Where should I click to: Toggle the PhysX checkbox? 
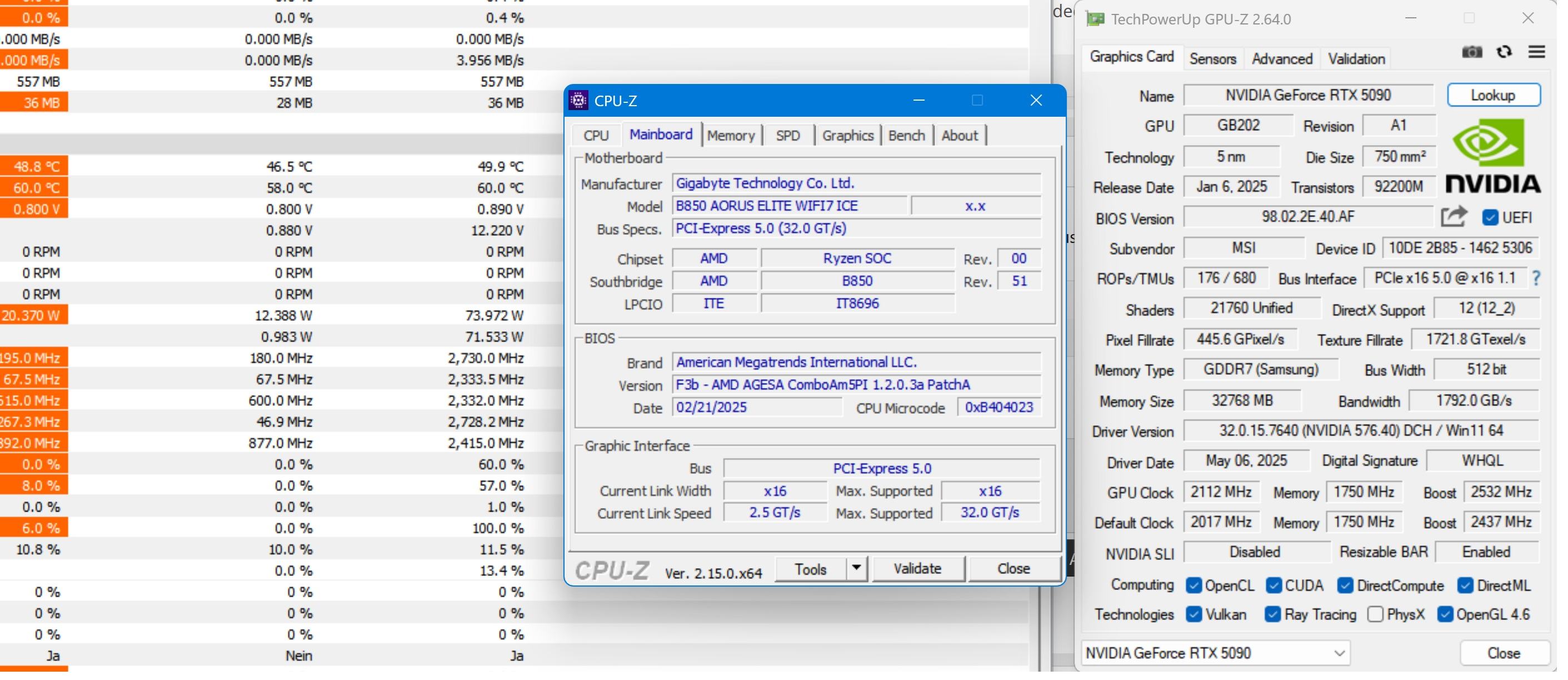pos(1375,614)
